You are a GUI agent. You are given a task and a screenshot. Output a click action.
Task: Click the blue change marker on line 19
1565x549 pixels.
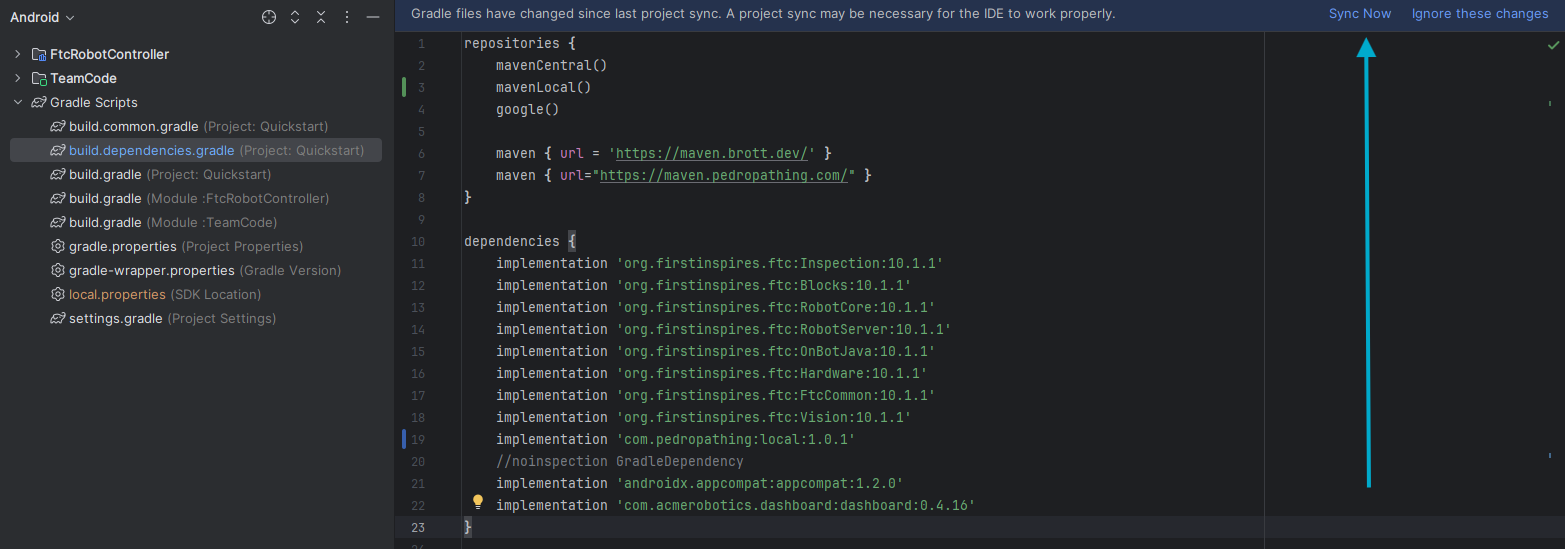point(403,439)
